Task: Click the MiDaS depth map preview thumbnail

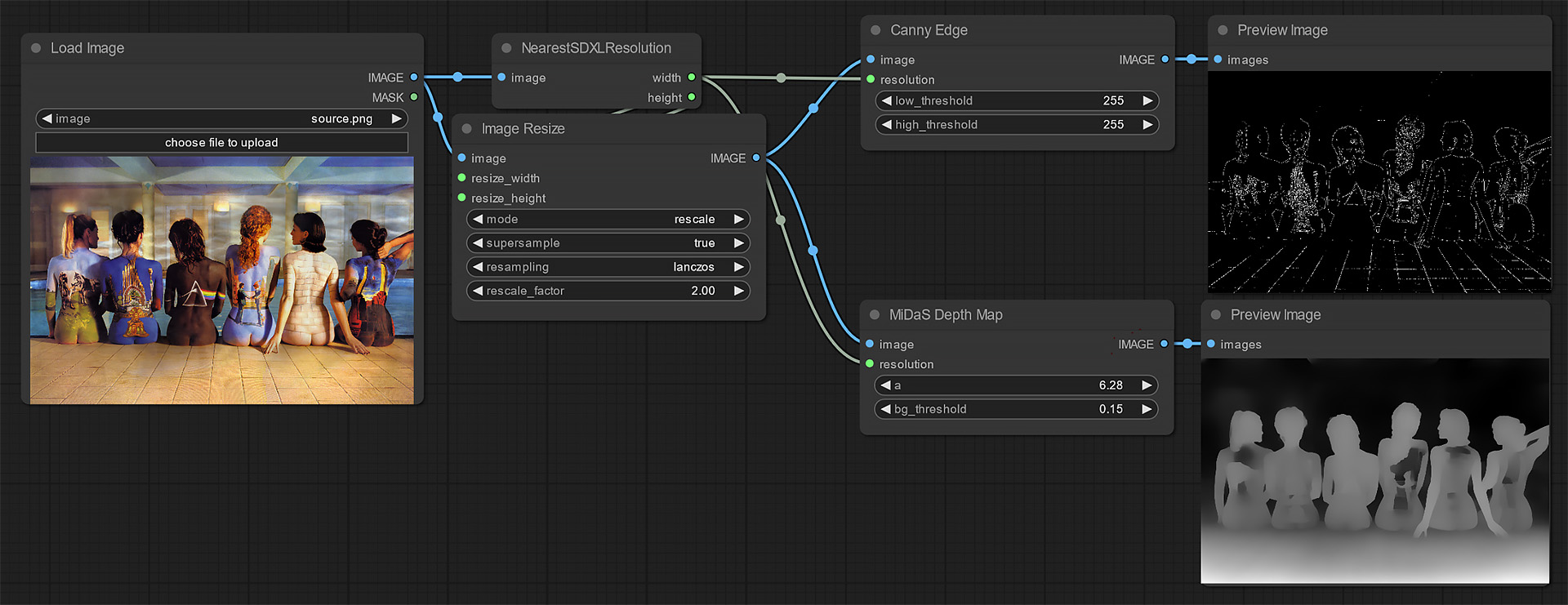Action: 1375,471
